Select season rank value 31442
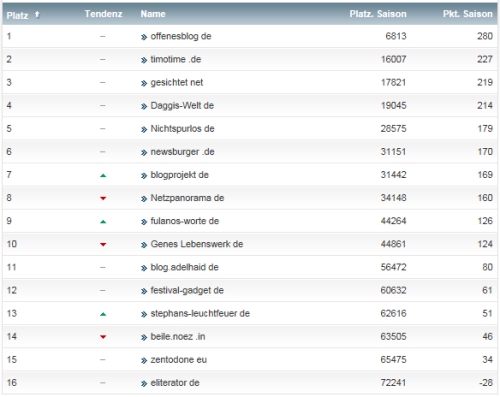The width and height of the screenshot is (500, 397). (394, 175)
